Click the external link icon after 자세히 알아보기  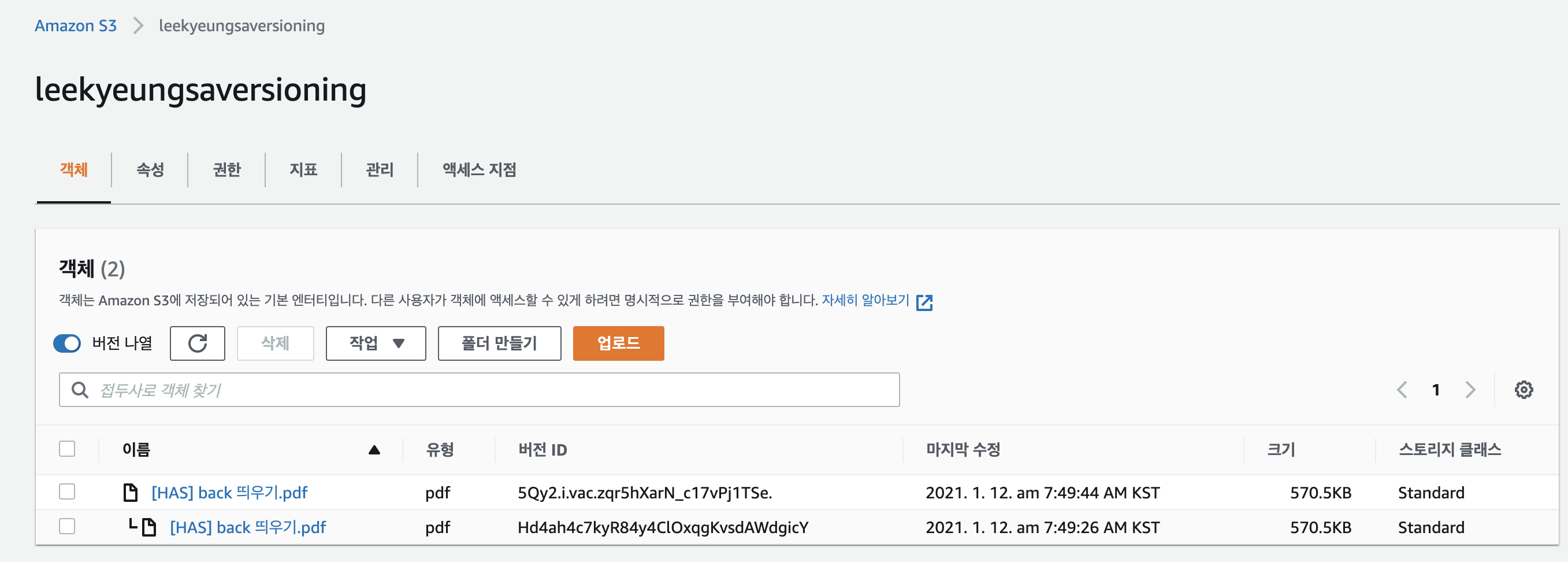coord(924,302)
